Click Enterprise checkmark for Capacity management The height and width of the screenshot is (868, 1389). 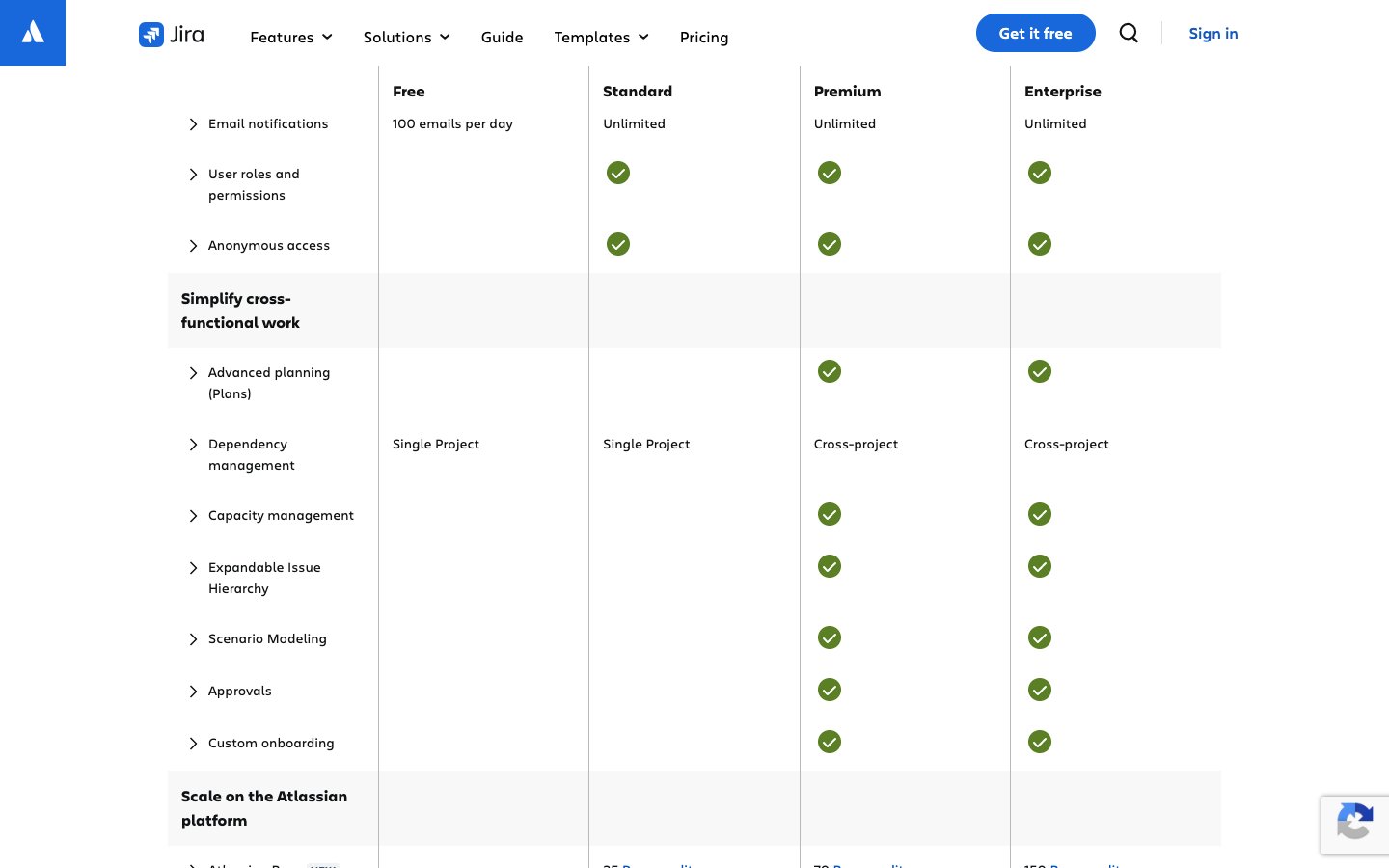[1039, 515]
